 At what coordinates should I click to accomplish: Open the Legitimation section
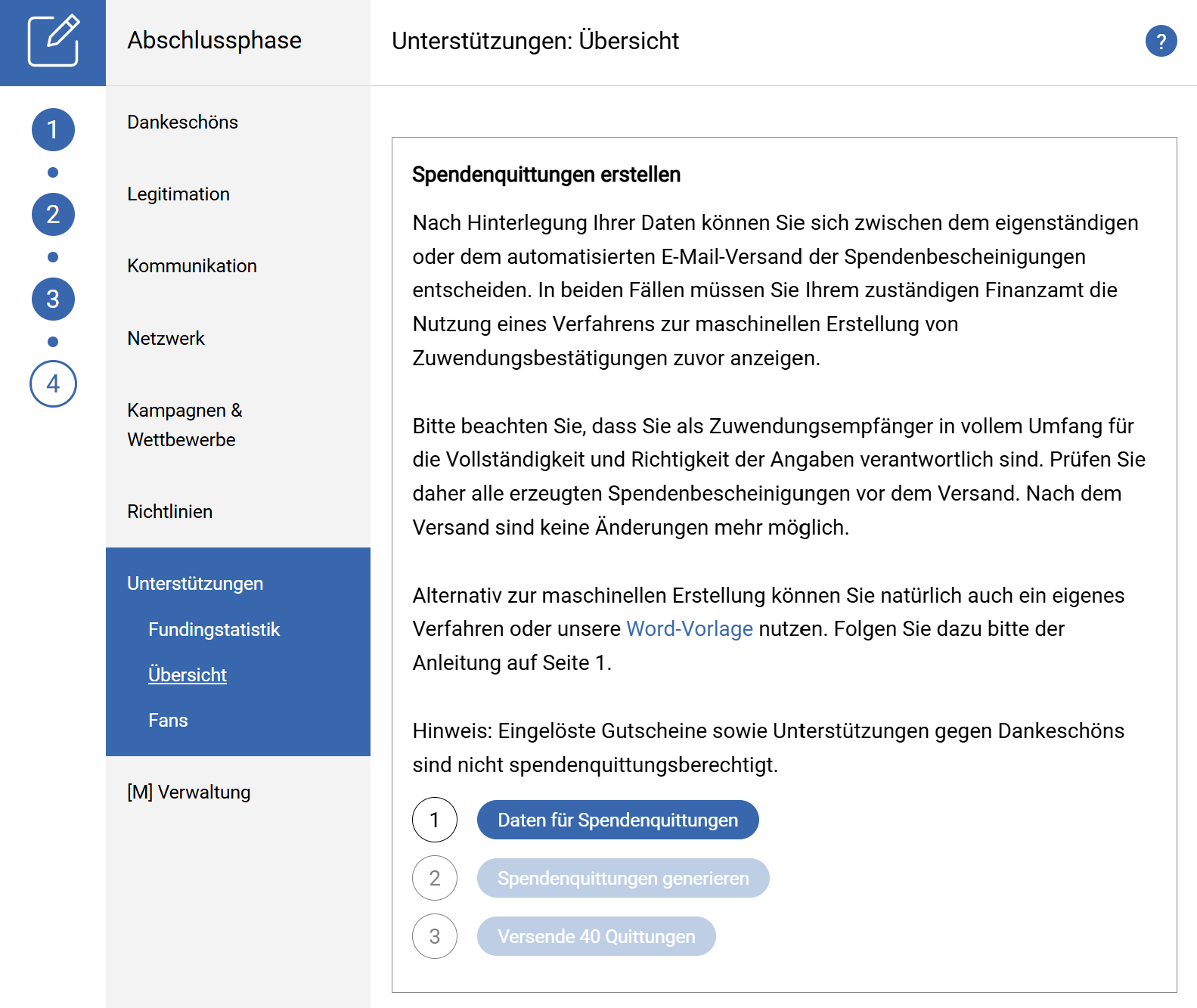tap(178, 194)
